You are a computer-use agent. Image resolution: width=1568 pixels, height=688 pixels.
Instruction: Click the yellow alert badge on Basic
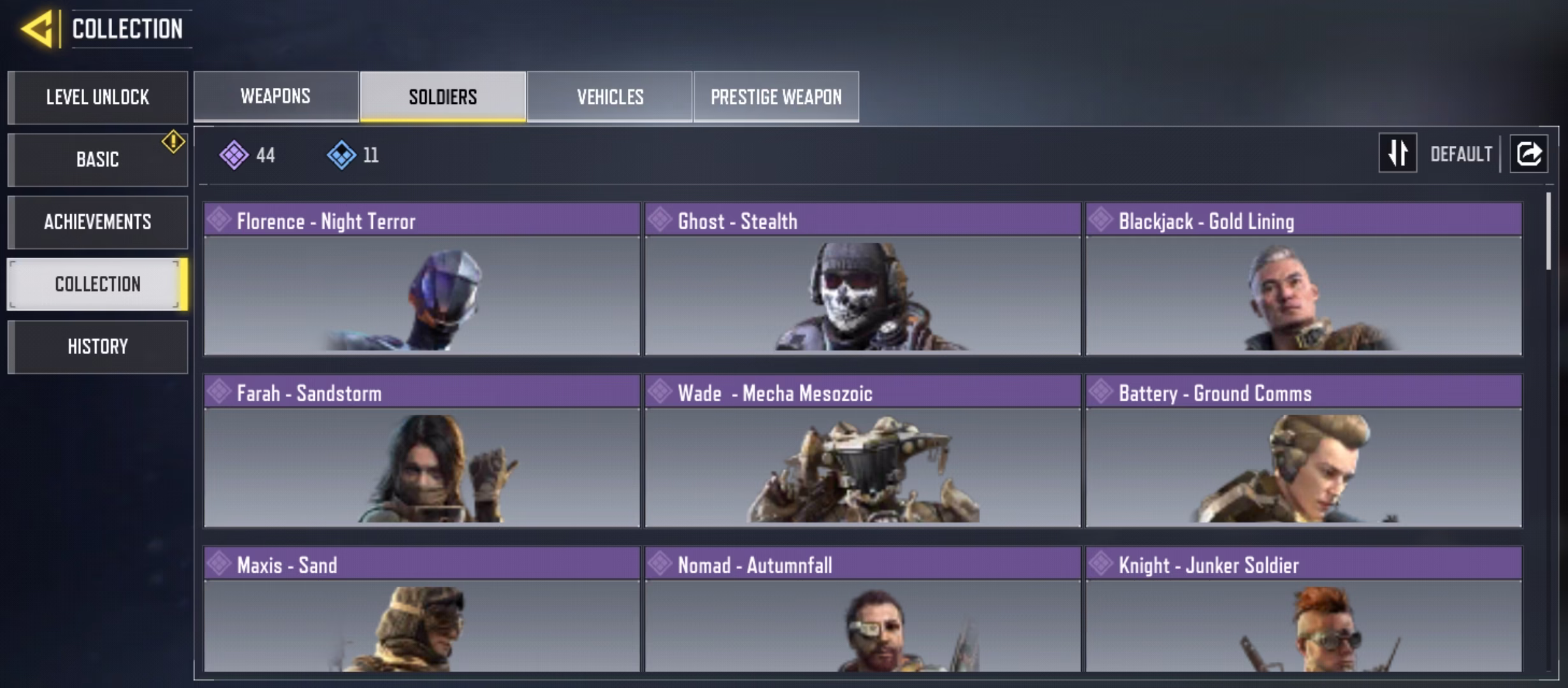[173, 141]
